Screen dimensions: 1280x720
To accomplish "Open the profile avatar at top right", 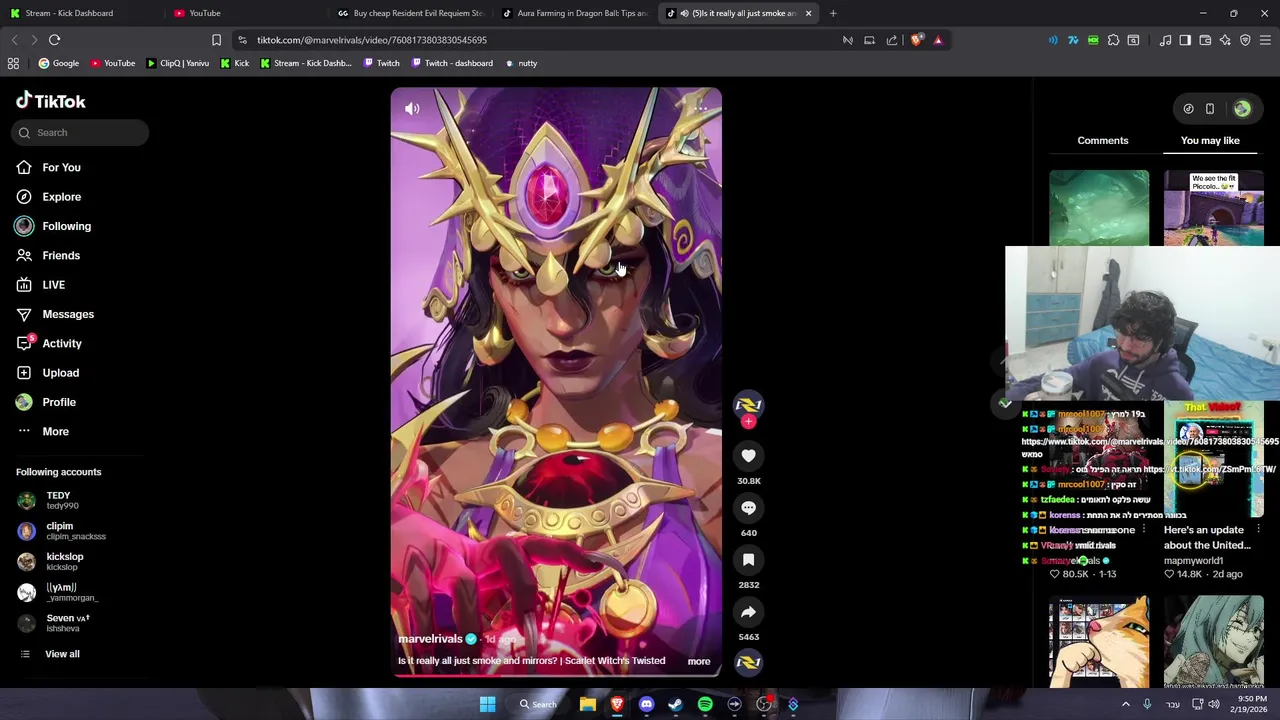I will pyautogui.click(x=1242, y=109).
